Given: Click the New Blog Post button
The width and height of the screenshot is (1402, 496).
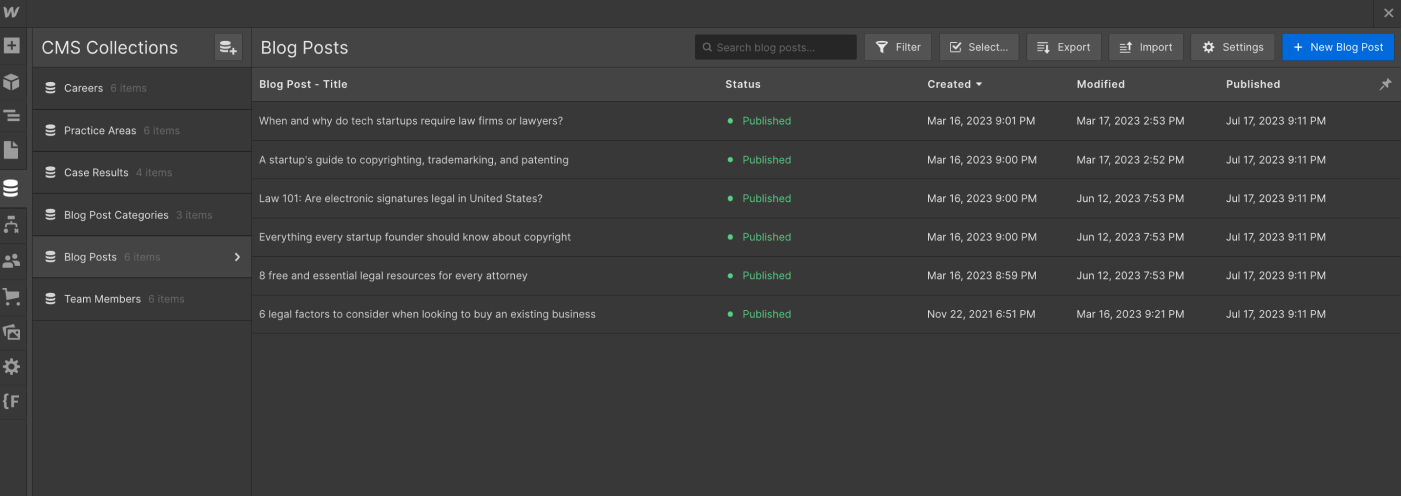Looking at the screenshot, I should (x=1337, y=47).
